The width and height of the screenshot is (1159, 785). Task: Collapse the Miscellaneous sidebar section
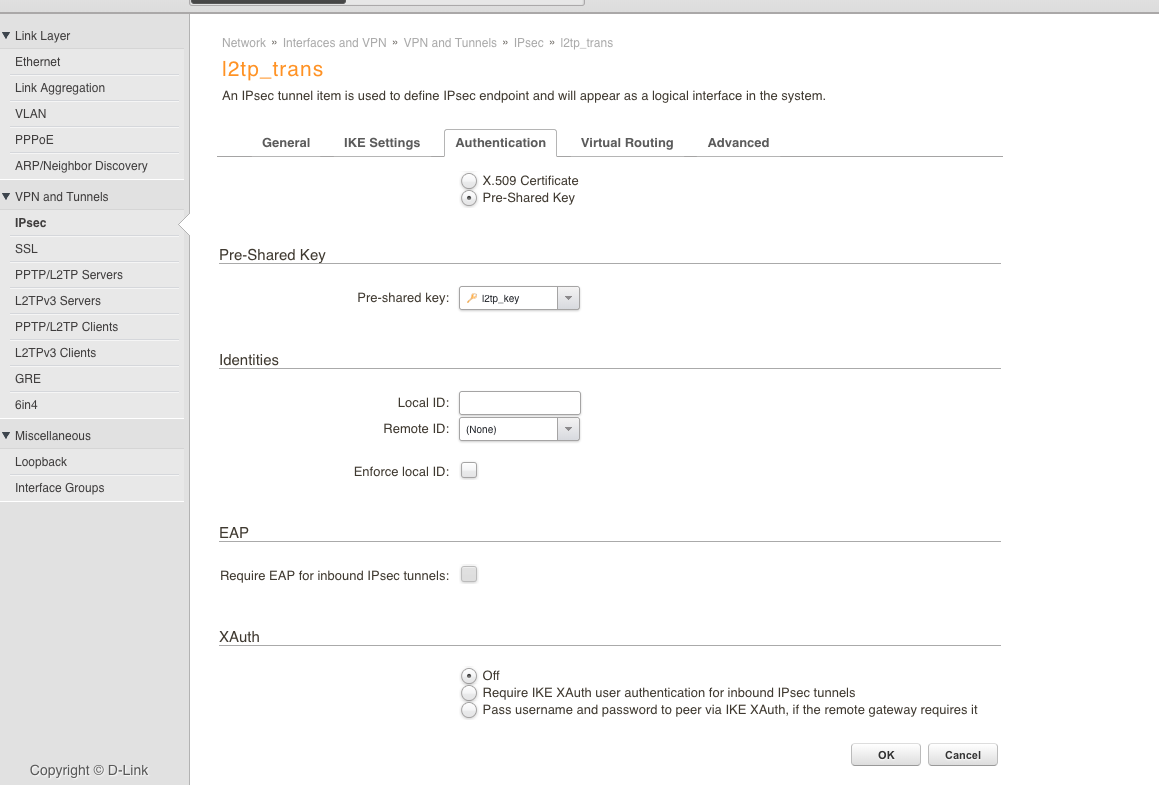(7, 436)
